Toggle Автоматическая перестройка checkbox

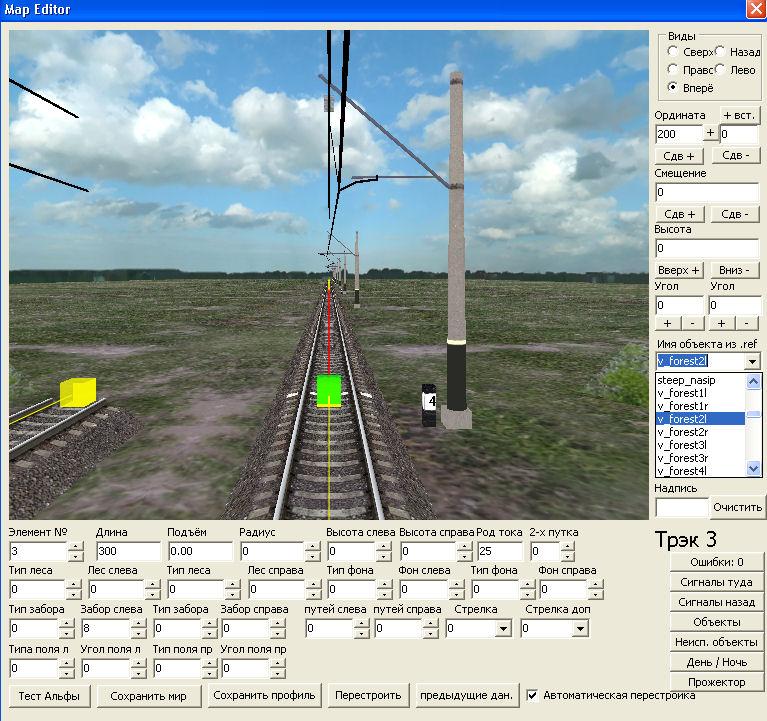click(533, 695)
